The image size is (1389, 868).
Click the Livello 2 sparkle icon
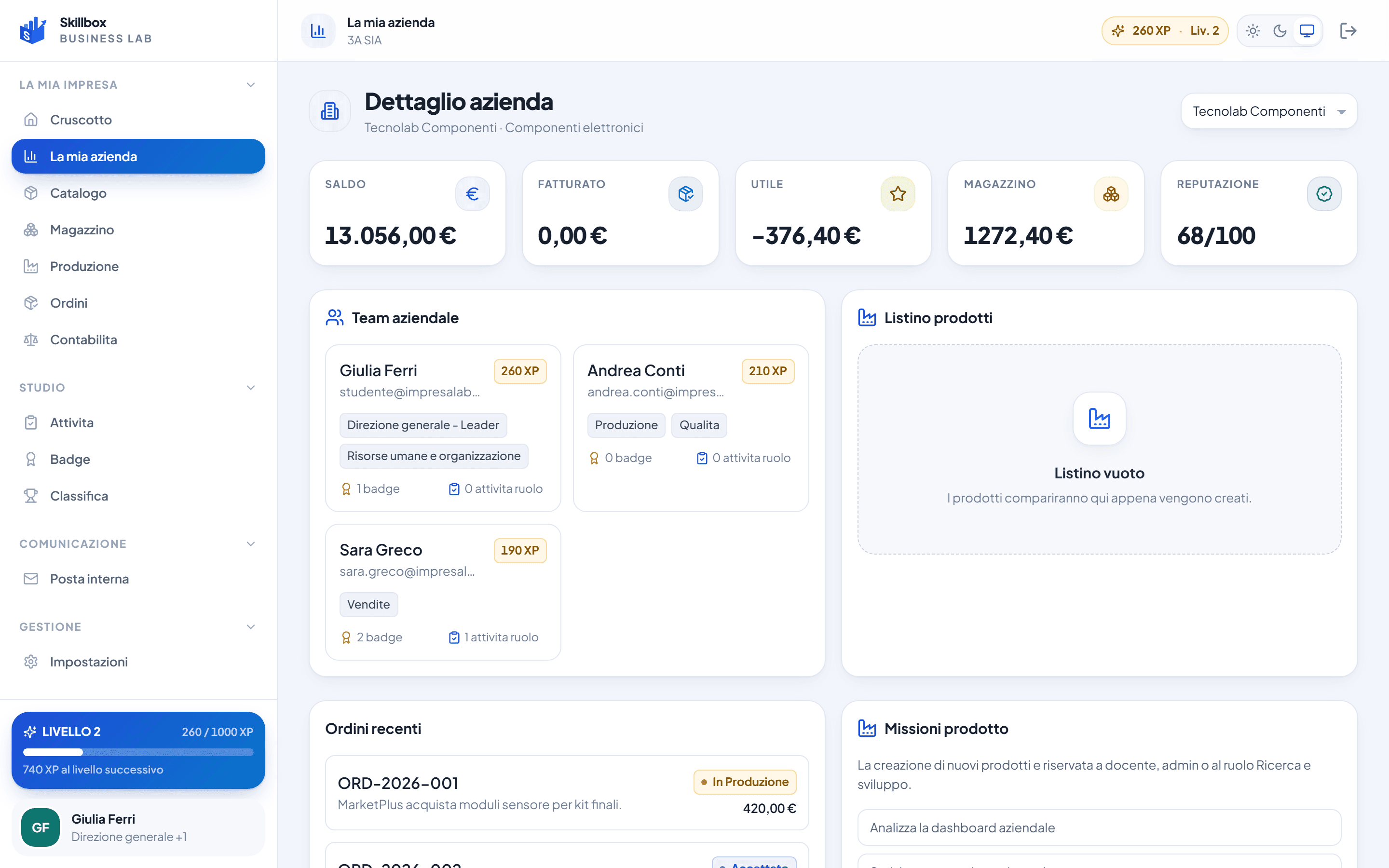point(30,732)
